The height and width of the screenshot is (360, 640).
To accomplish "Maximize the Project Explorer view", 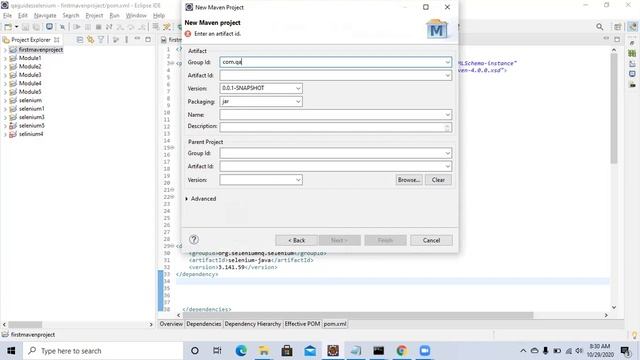I will (x=148, y=39).
